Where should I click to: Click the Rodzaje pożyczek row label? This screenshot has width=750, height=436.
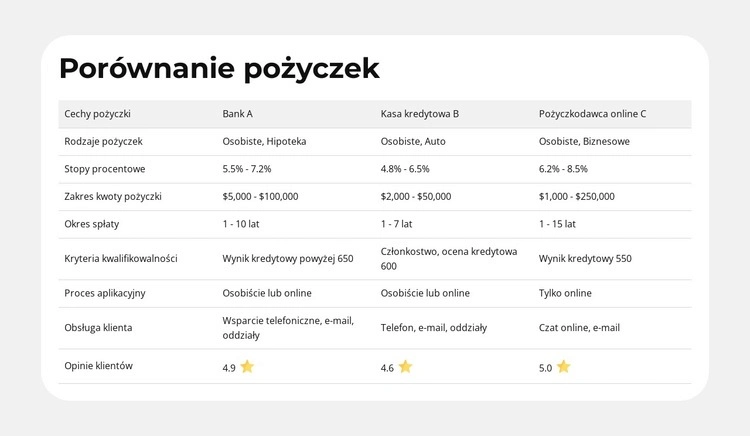tap(103, 142)
